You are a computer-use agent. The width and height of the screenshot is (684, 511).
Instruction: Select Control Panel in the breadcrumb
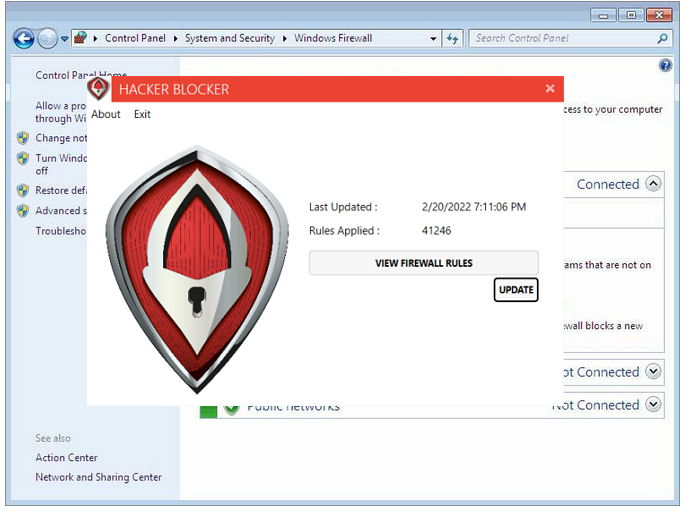135,38
